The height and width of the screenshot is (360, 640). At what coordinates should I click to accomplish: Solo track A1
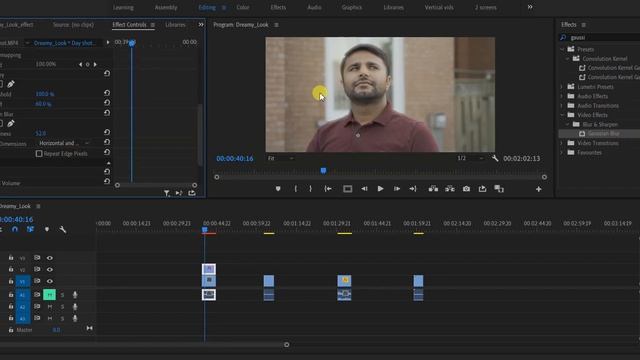pyautogui.click(x=62, y=295)
